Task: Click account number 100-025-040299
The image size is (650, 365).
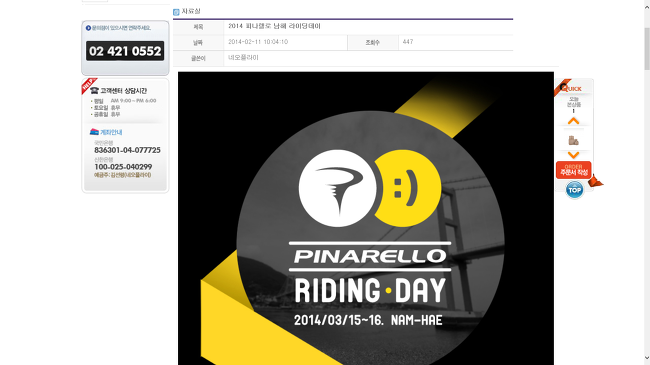Action: (123, 167)
